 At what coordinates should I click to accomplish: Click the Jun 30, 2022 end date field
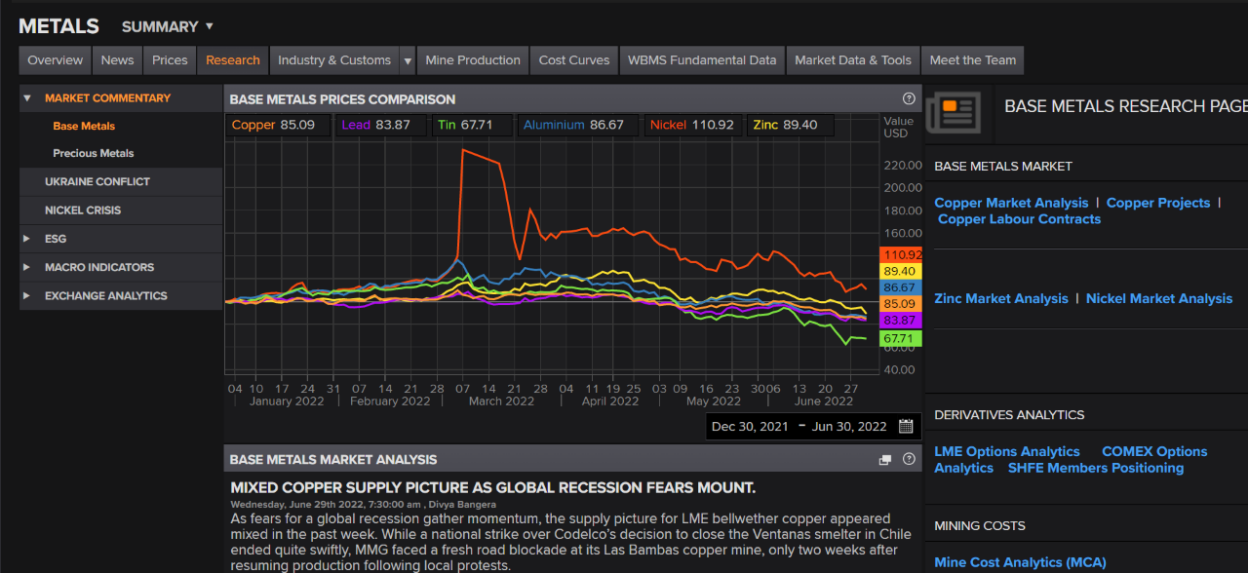tap(849, 426)
